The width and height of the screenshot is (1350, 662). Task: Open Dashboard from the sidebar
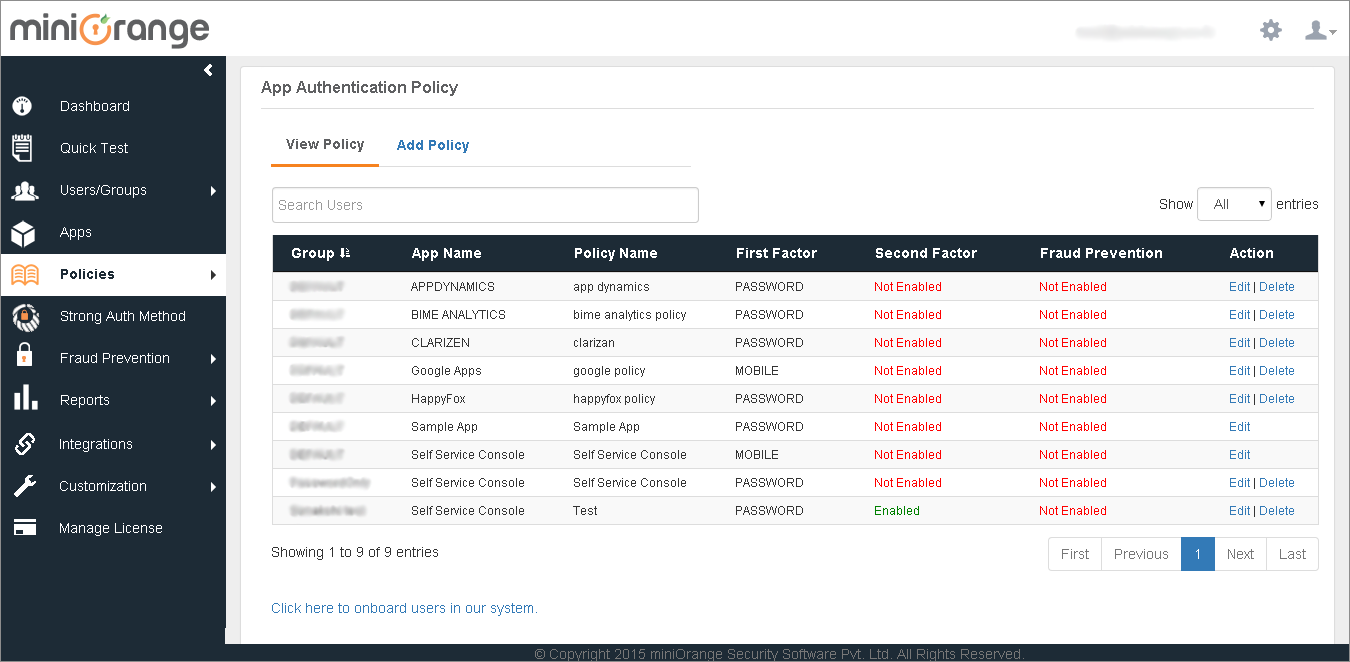95,106
